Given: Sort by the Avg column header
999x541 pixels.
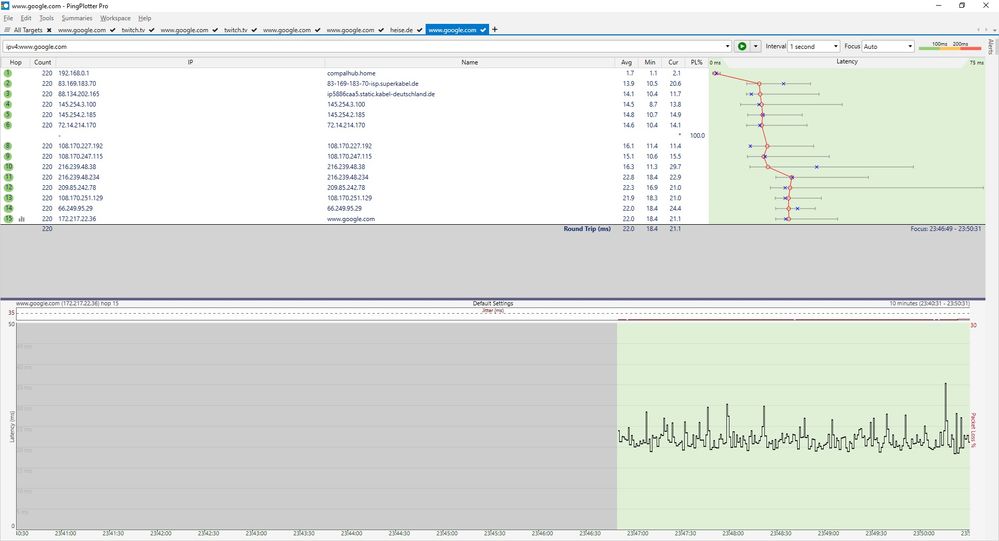Looking at the screenshot, I should tap(628, 62).
